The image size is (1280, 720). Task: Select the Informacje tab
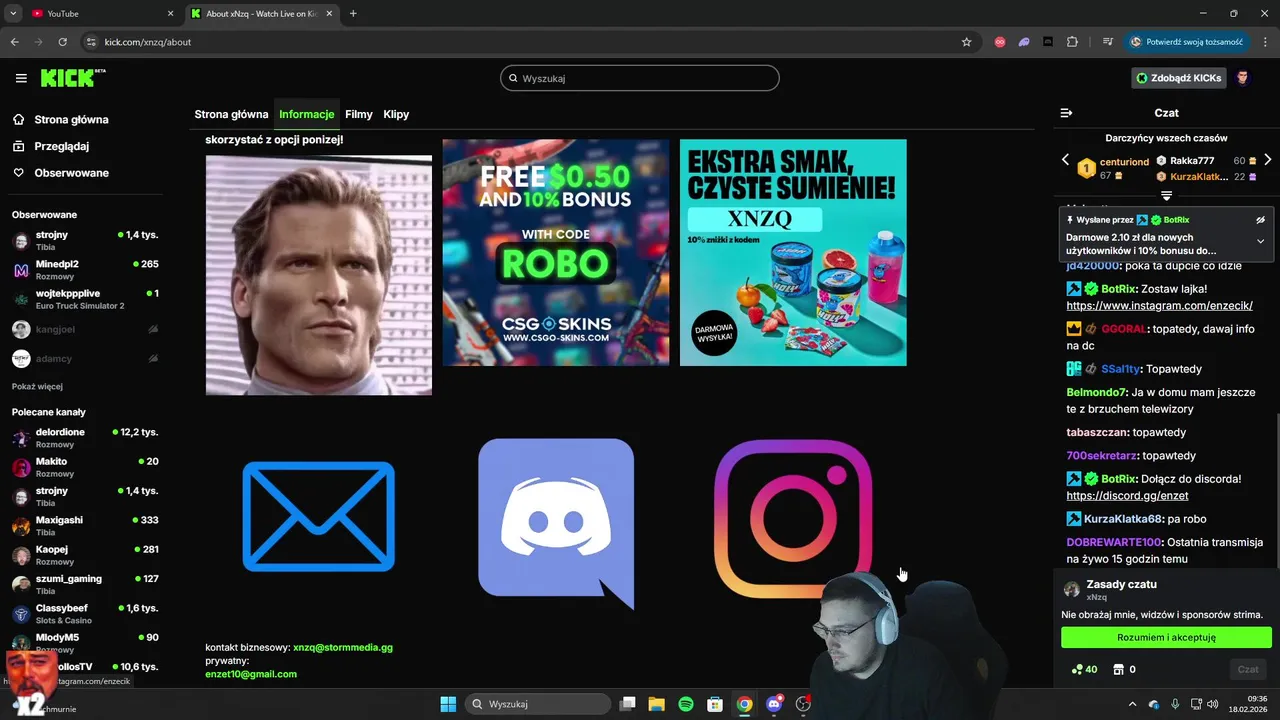click(307, 114)
